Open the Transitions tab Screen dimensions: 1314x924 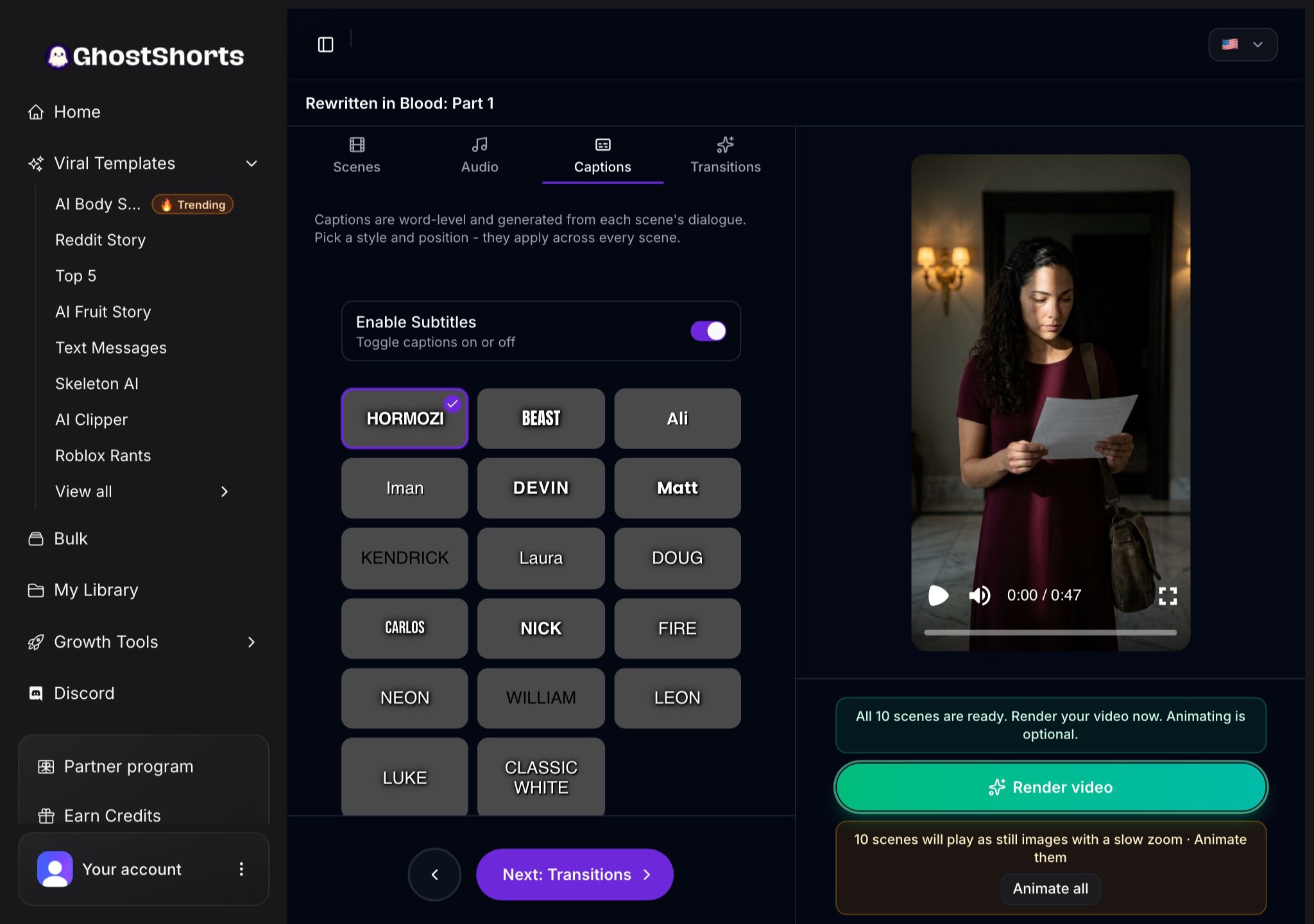(x=725, y=155)
